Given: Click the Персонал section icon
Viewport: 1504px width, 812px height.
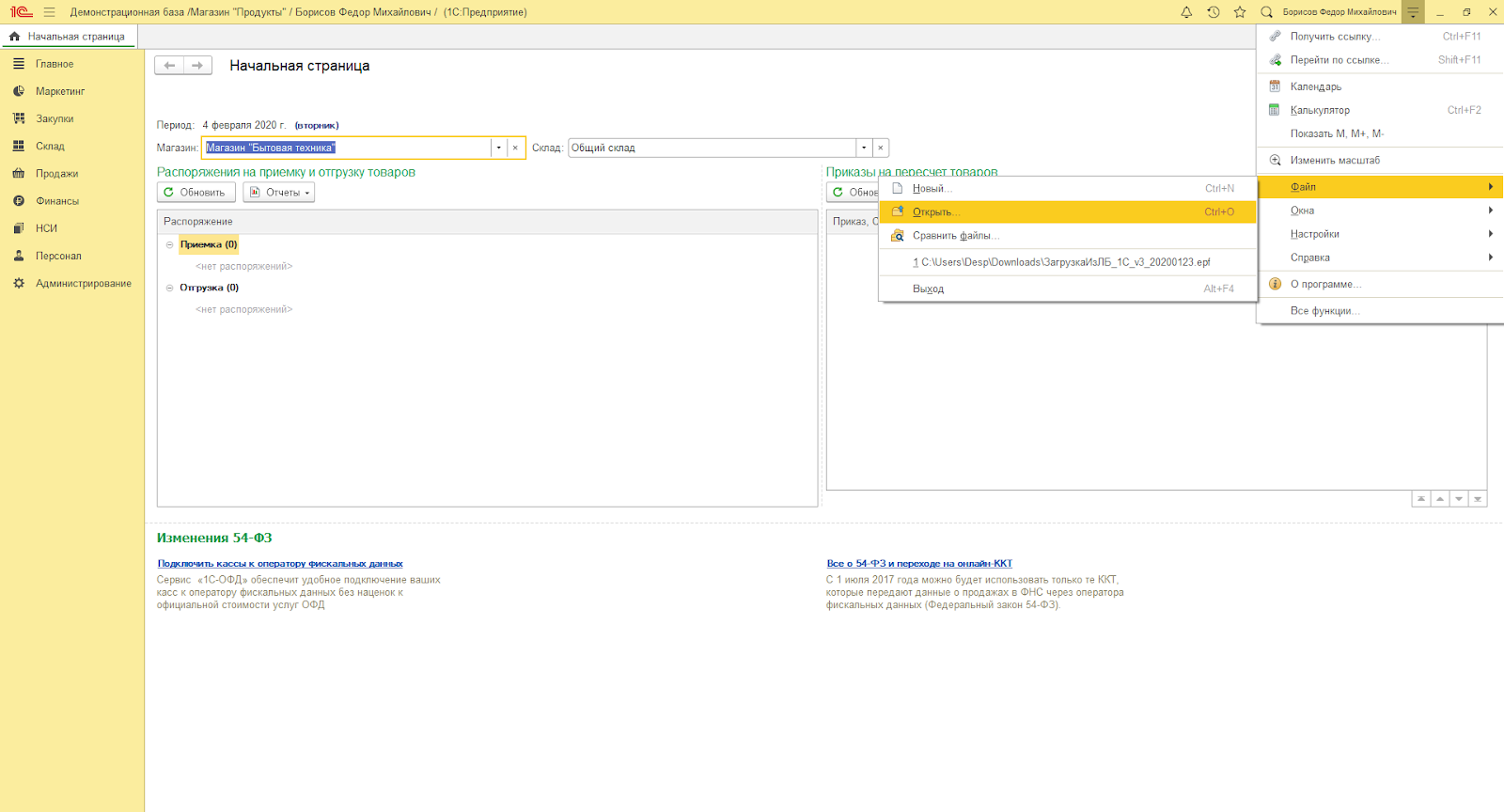Looking at the screenshot, I should [x=19, y=256].
